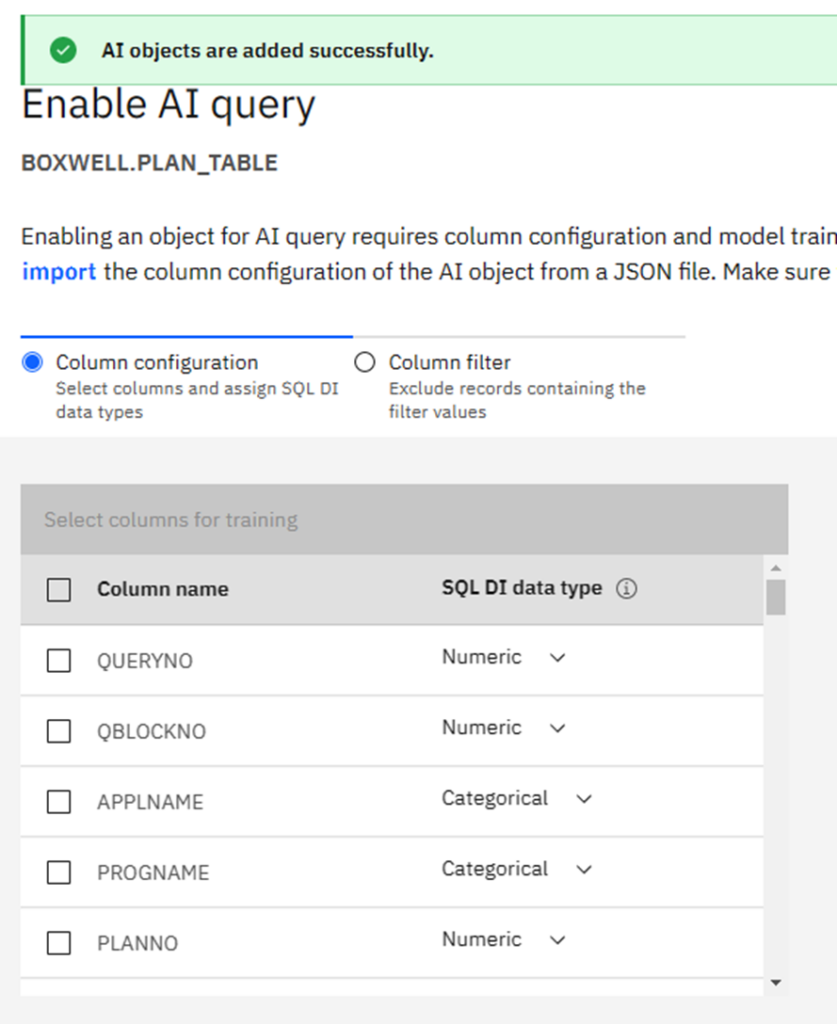Click the green success checkmark icon
The height and width of the screenshot is (1024, 837).
point(64,51)
